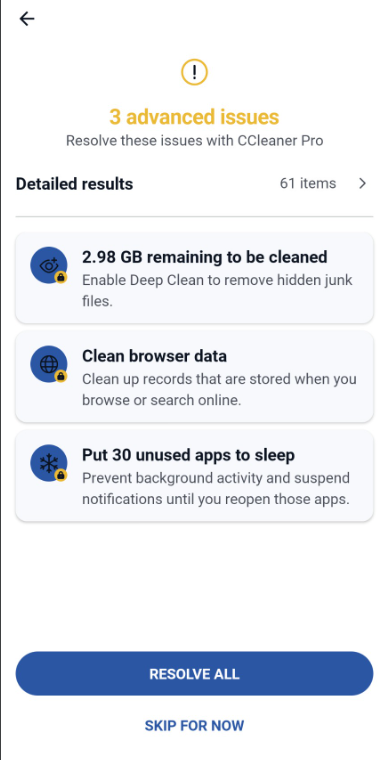Click the Enable Deep Clean description text
This screenshot has width=388, height=760.
pyautogui.click(x=217, y=291)
